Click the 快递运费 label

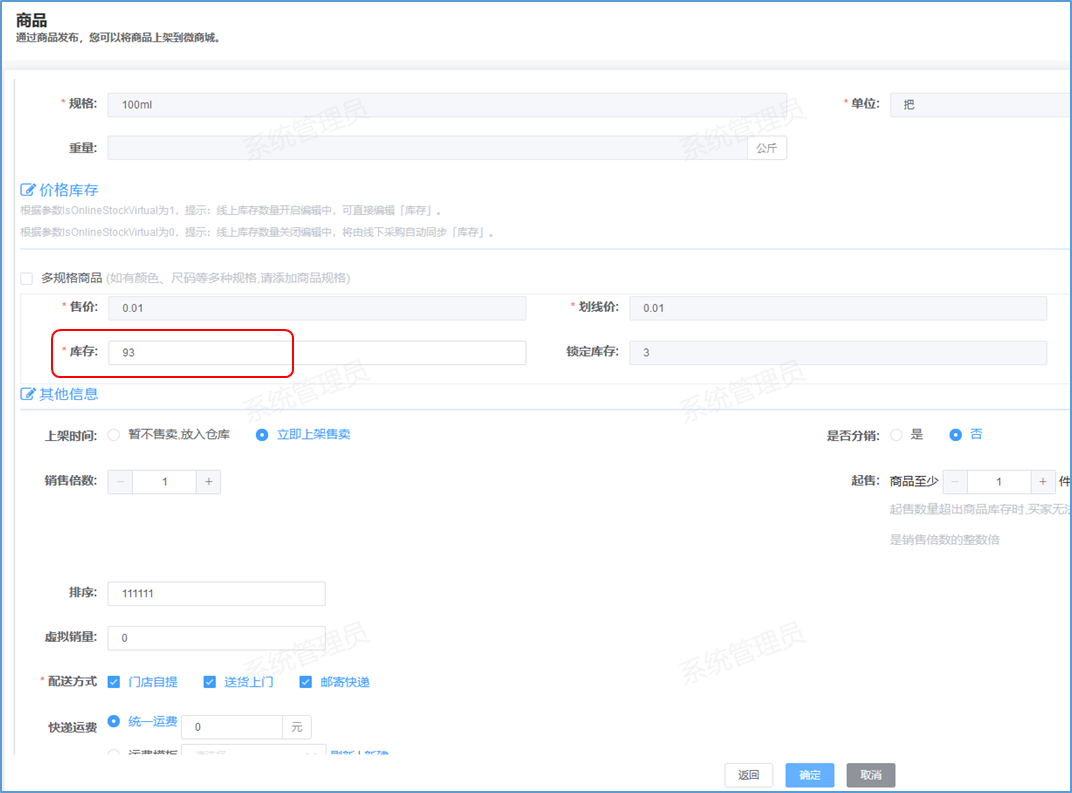coord(72,727)
